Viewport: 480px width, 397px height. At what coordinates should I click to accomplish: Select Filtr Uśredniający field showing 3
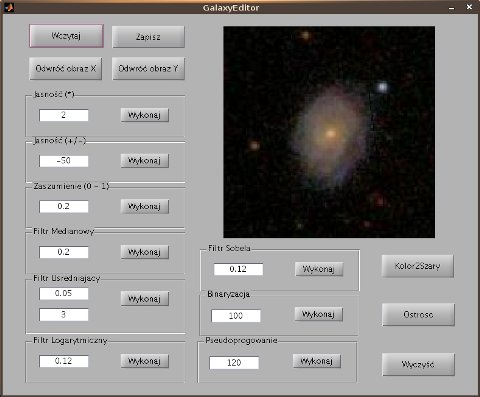64,315
